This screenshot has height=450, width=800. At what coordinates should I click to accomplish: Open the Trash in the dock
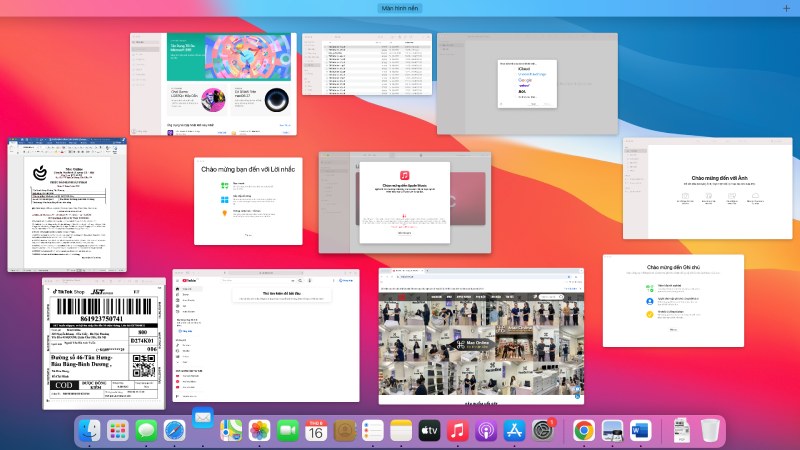pyautogui.click(x=710, y=431)
